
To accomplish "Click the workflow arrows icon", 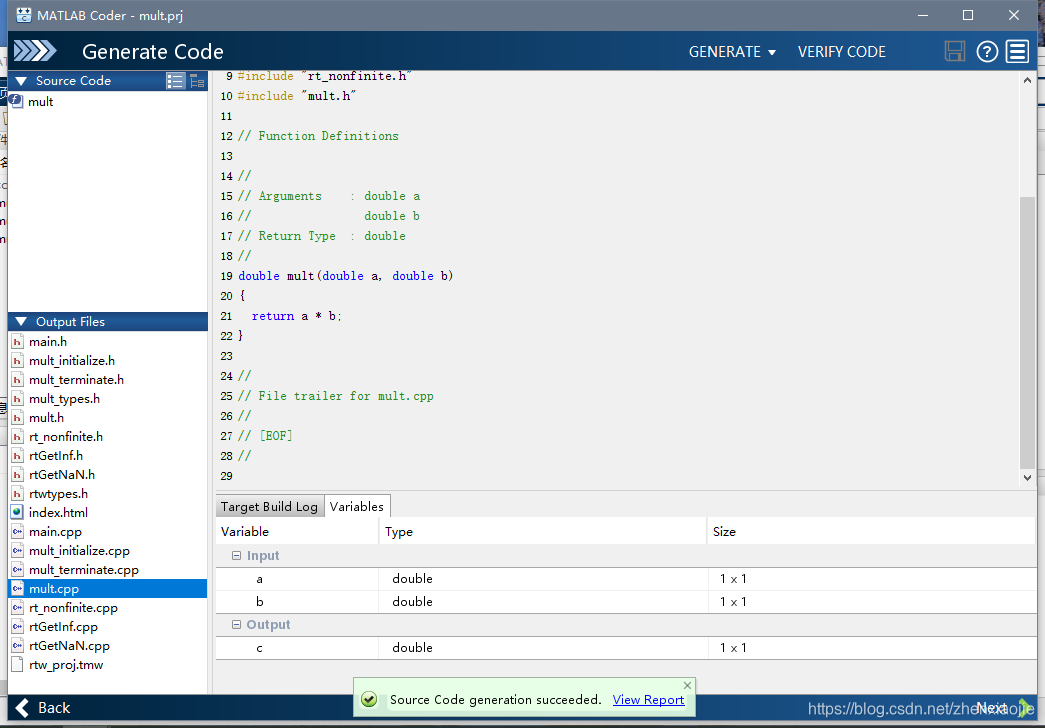I will click(35, 51).
